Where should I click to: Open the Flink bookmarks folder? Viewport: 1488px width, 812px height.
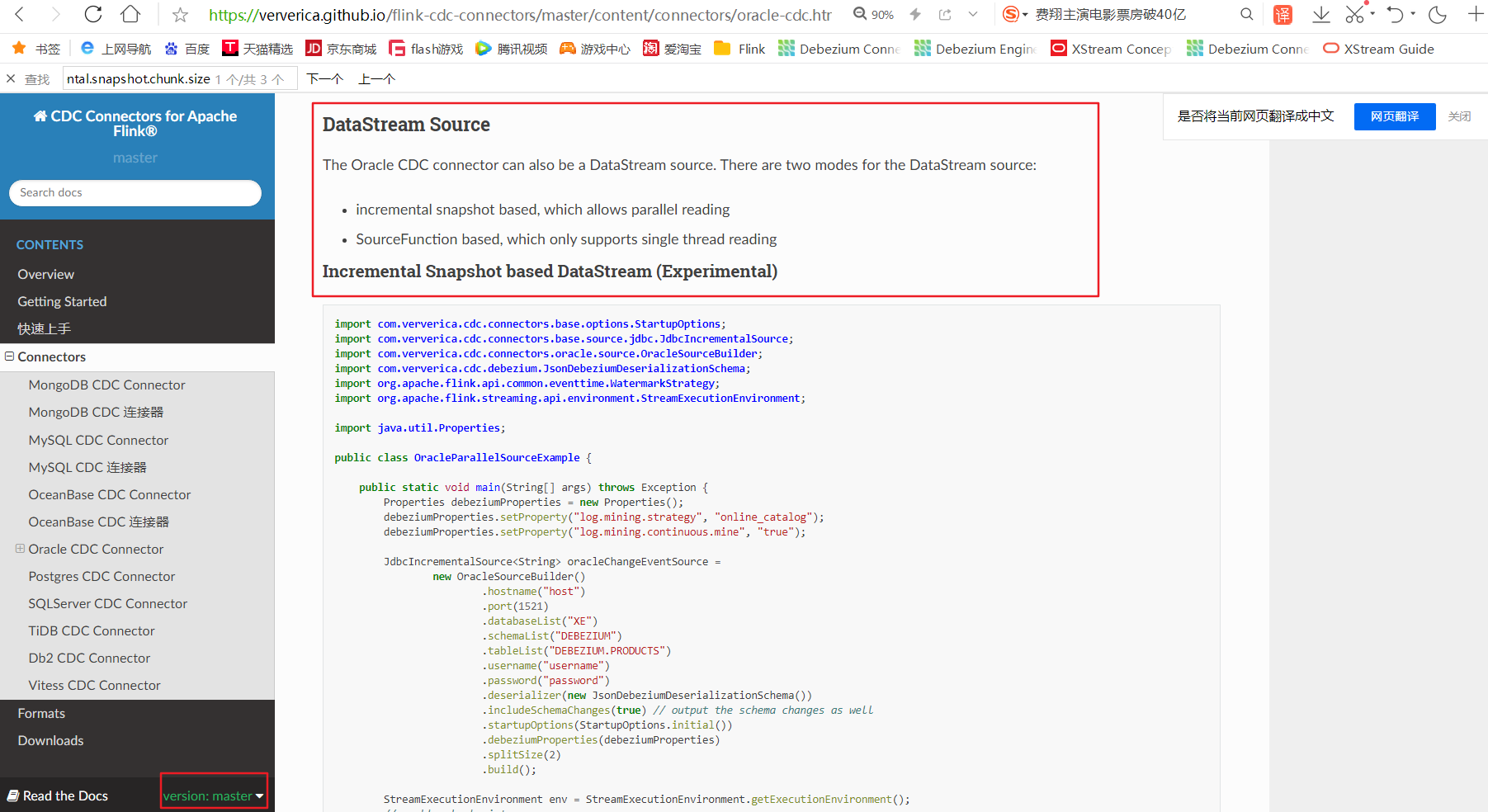point(739,49)
